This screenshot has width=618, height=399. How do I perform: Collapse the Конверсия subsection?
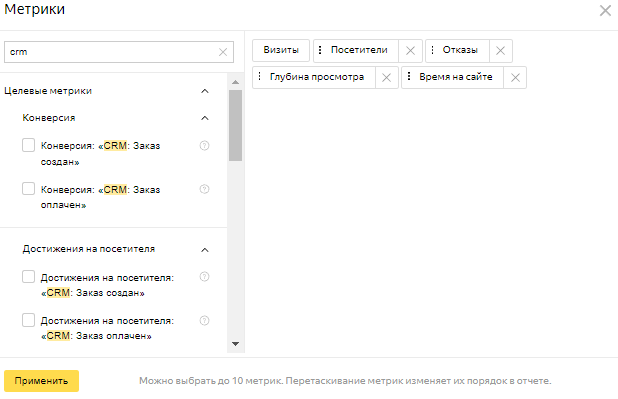coord(205,118)
